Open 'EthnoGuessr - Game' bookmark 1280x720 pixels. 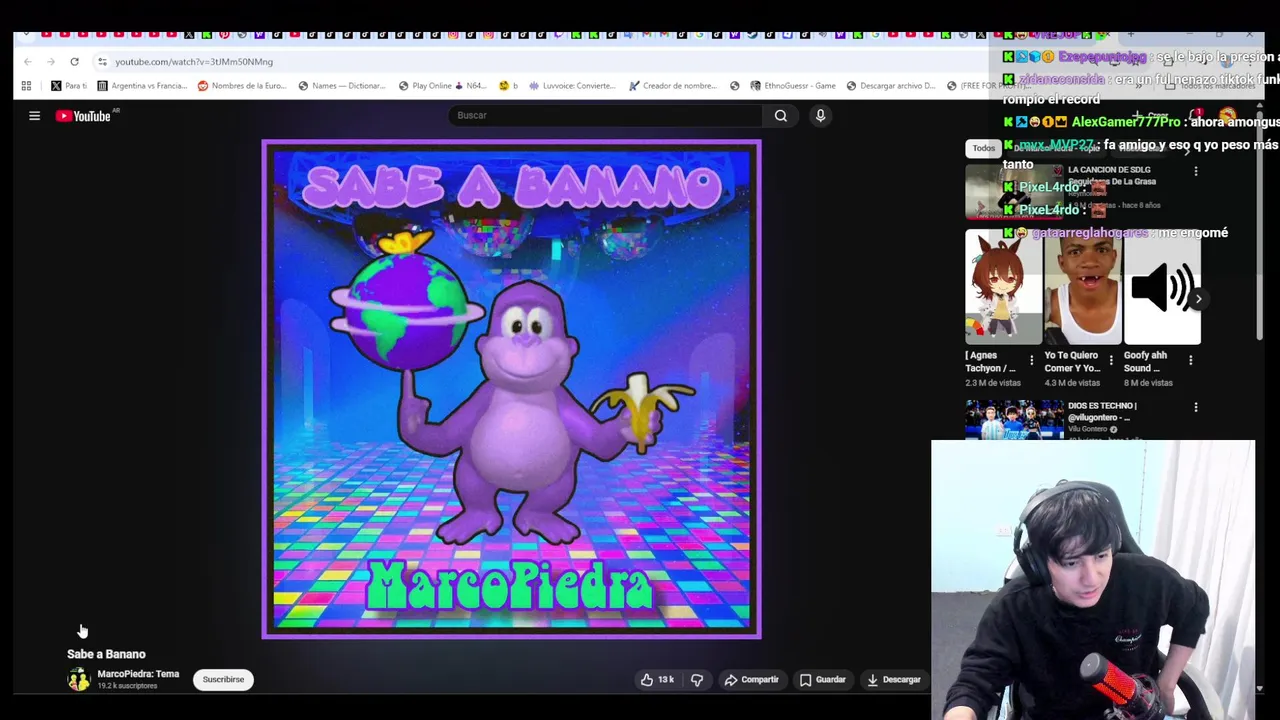tap(793, 86)
